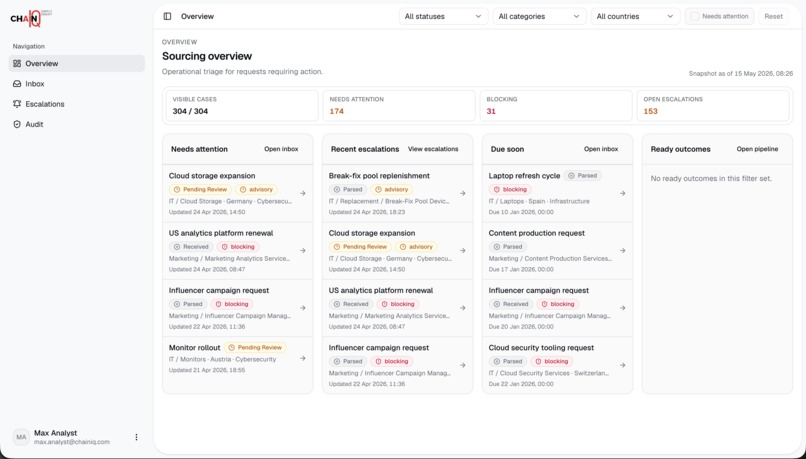The height and width of the screenshot is (459, 806).
Task: Open the three-dot menu beside Max Analyst
Action: (136, 437)
